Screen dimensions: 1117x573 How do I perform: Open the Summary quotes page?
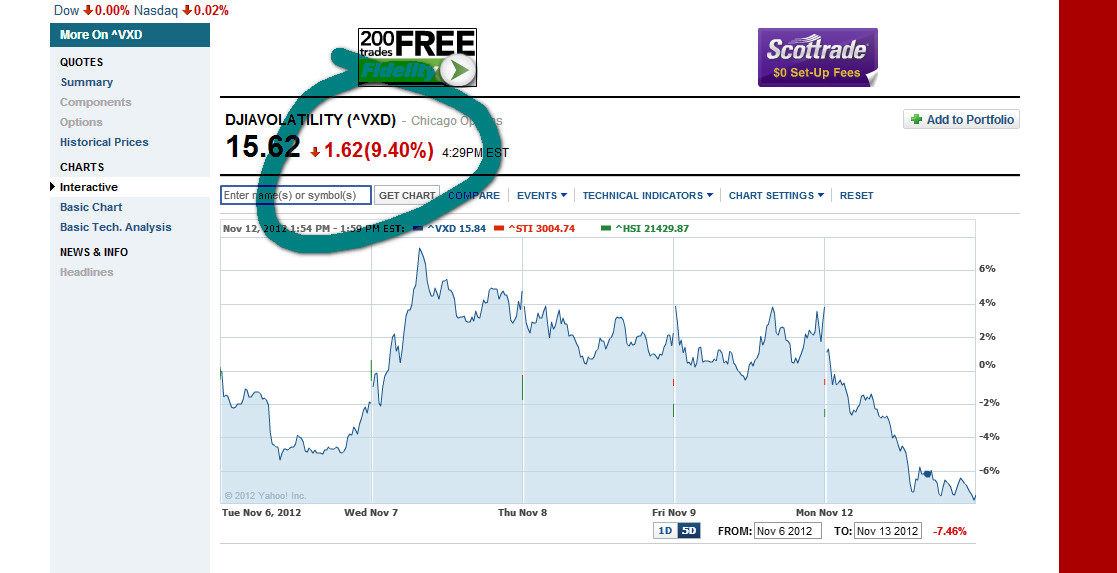[86, 82]
